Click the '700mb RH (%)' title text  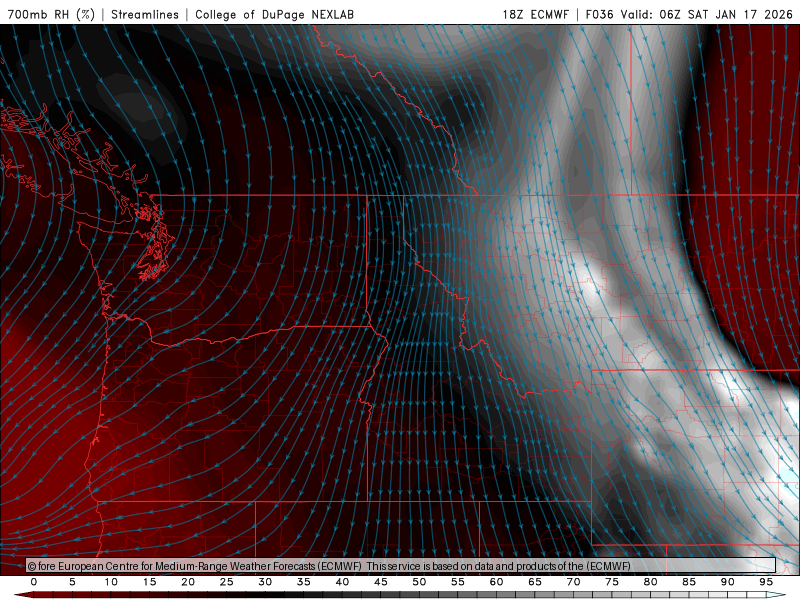[x=52, y=14]
